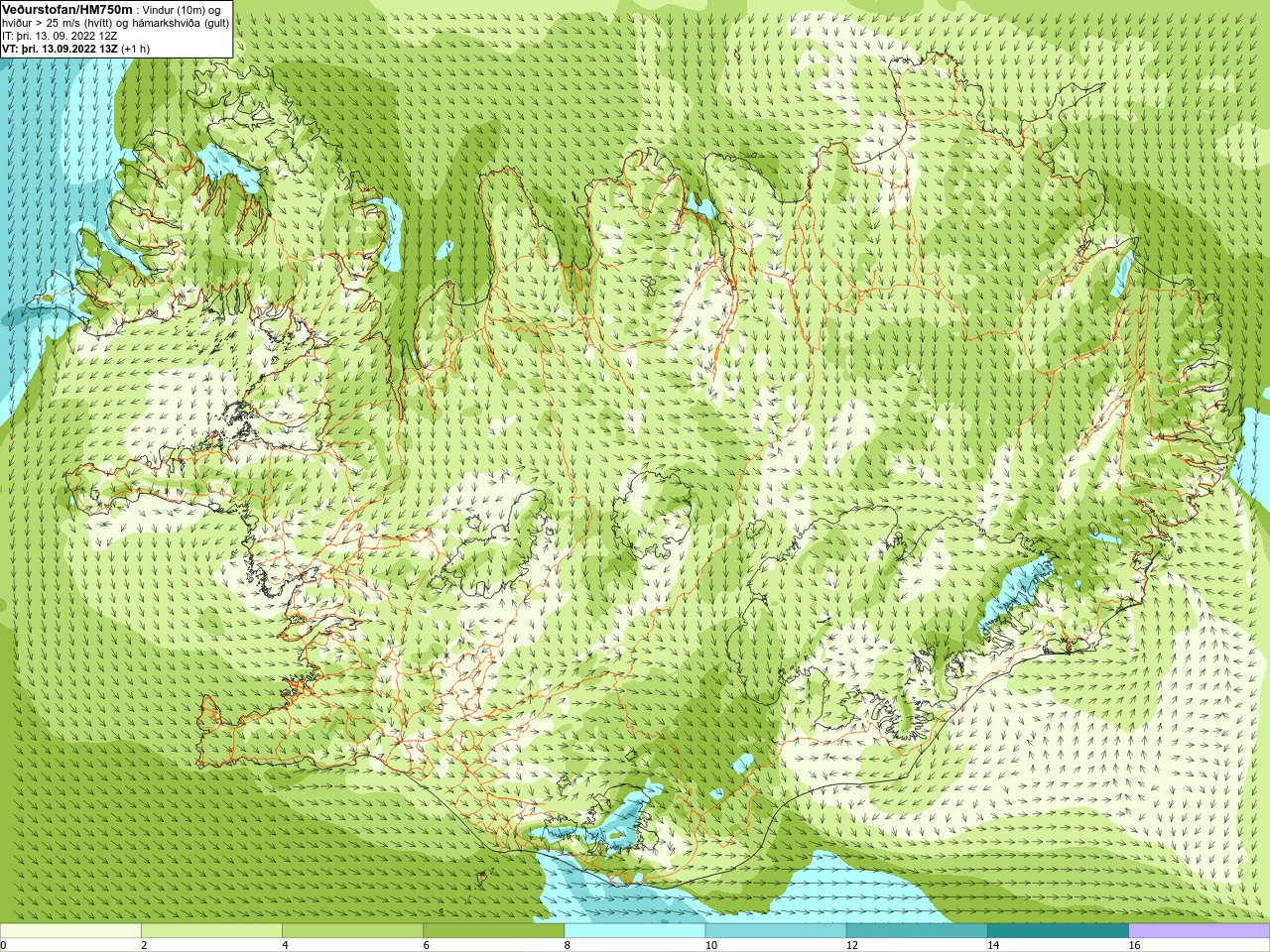Image resolution: width=1270 pixels, height=952 pixels.
Task: Click the legend scale label '4'
Action: point(285,945)
